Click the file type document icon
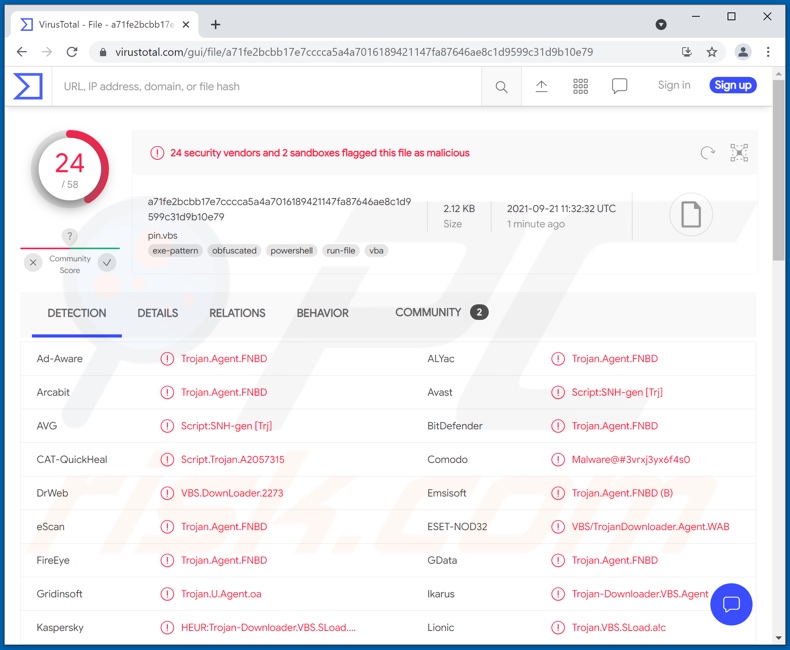Viewport: 790px width, 650px height. [x=691, y=215]
